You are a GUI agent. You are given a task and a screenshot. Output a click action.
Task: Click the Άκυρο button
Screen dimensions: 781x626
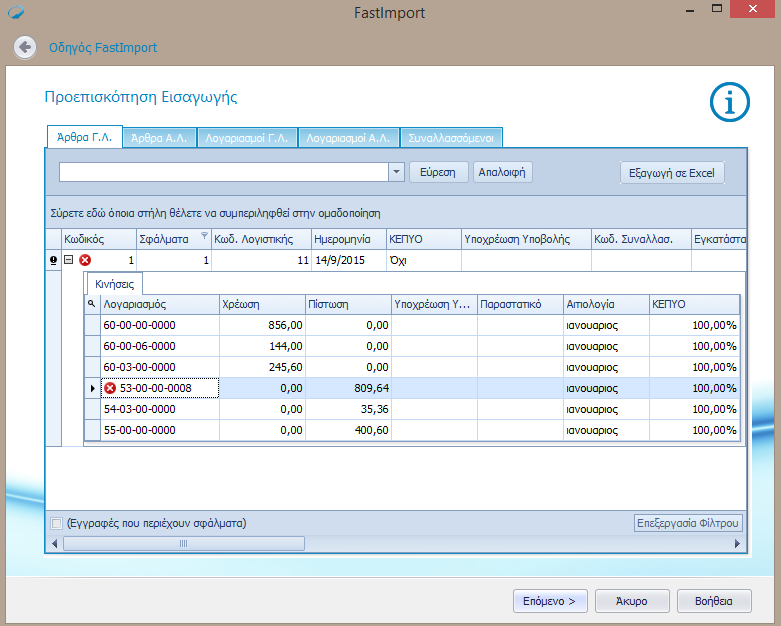click(632, 601)
